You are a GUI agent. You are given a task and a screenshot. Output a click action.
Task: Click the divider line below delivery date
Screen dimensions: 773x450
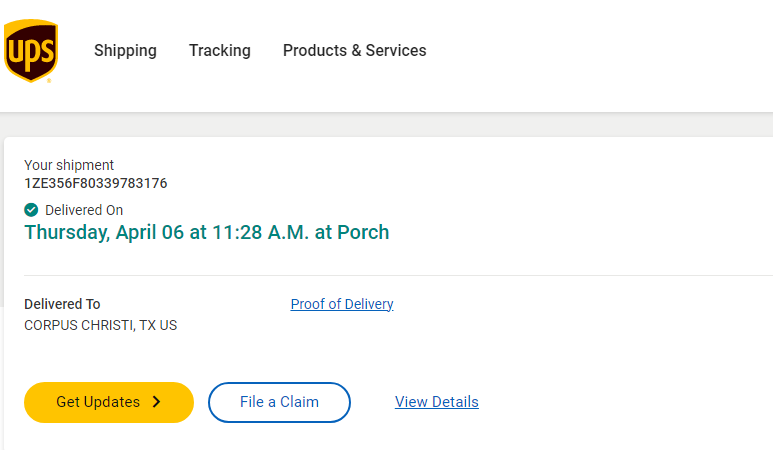(x=400, y=275)
